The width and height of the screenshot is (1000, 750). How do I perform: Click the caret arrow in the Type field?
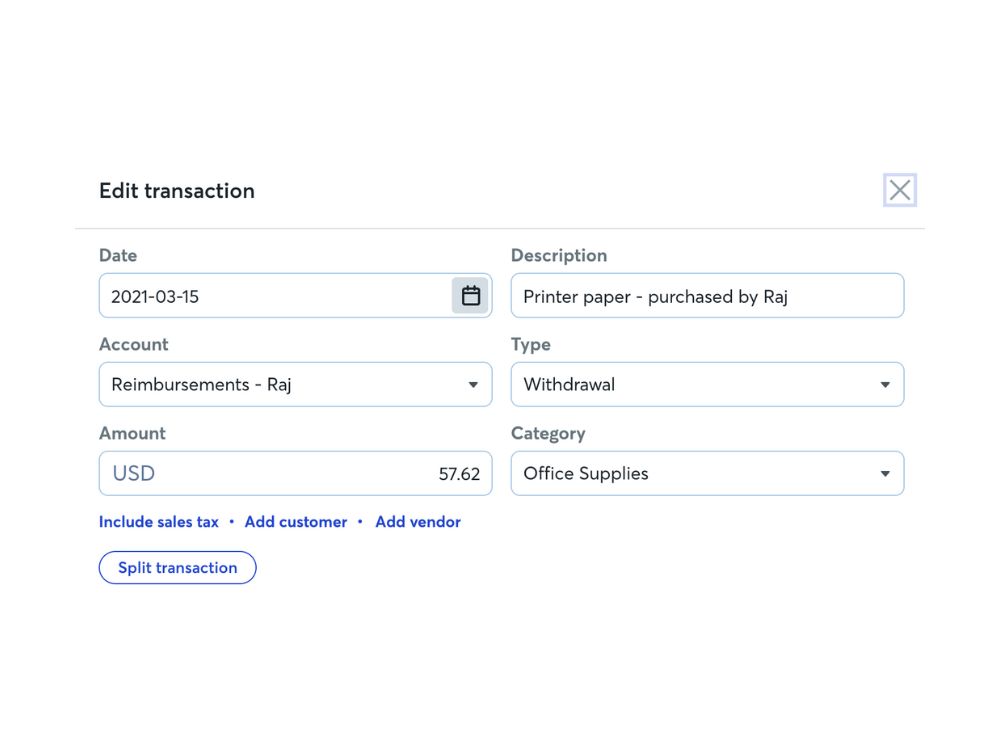click(885, 385)
